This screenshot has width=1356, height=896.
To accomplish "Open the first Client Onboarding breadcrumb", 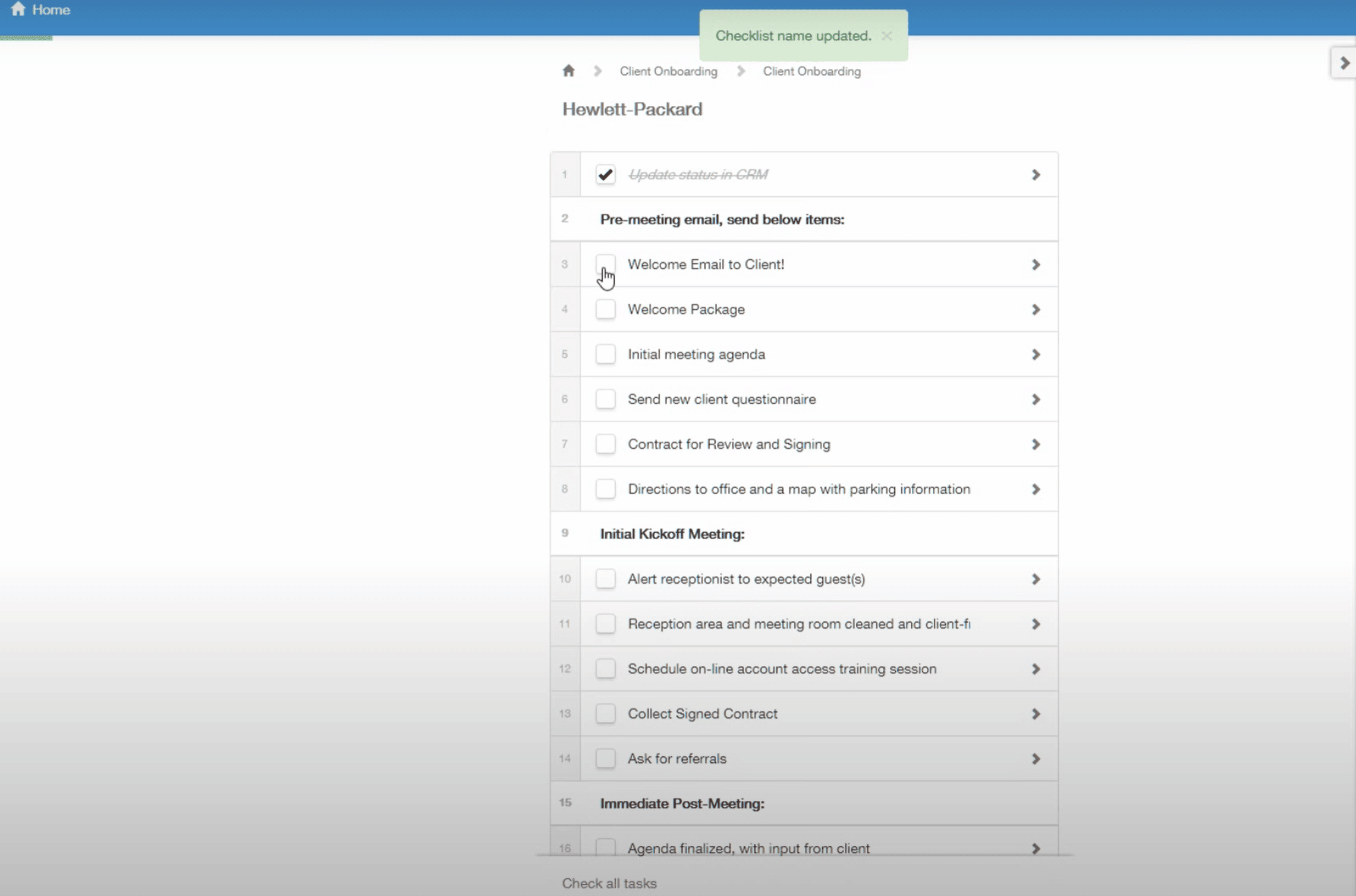I will pyautogui.click(x=668, y=71).
